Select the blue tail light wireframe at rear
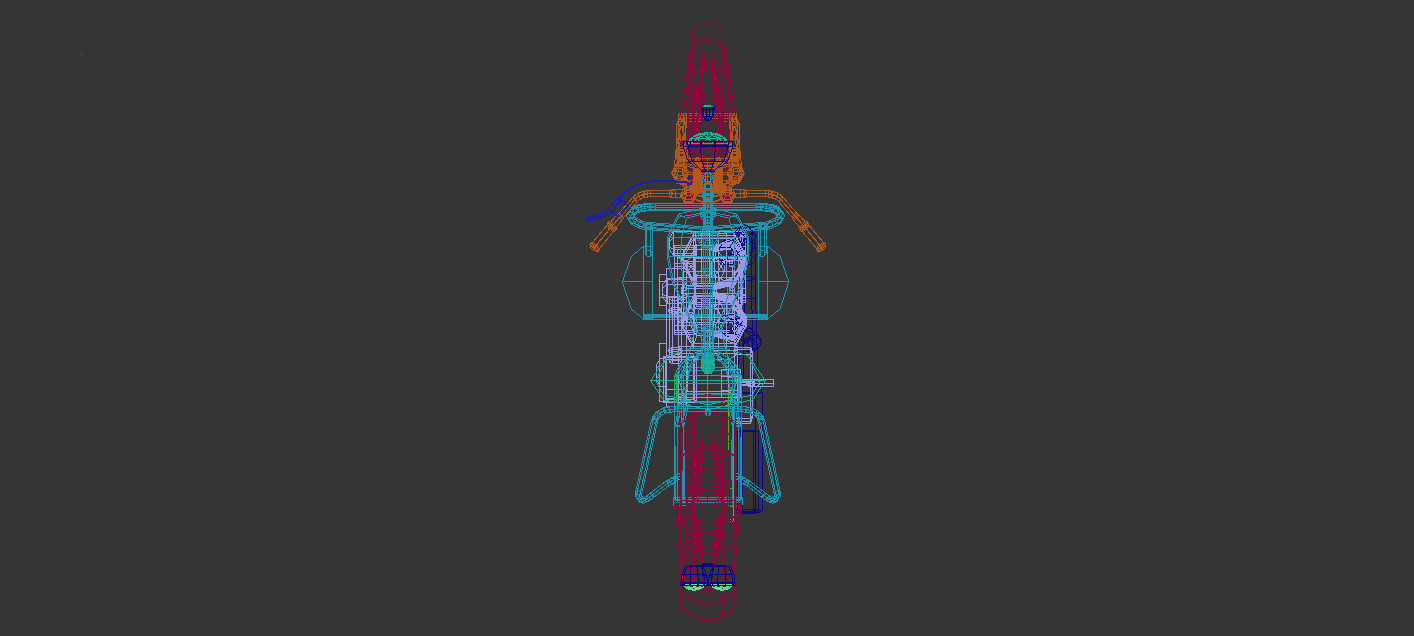 click(707, 576)
